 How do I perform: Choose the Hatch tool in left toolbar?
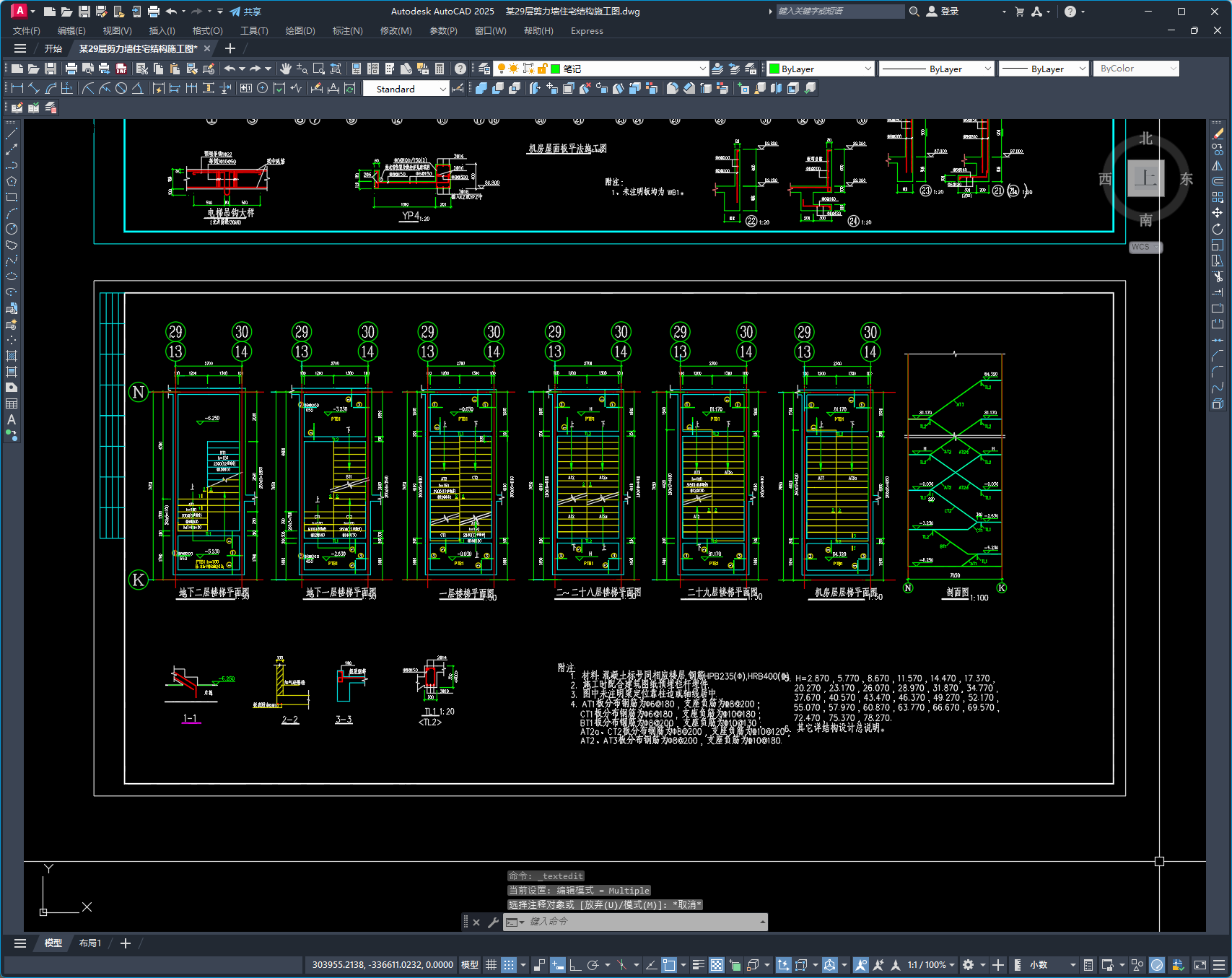click(x=12, y=356)
